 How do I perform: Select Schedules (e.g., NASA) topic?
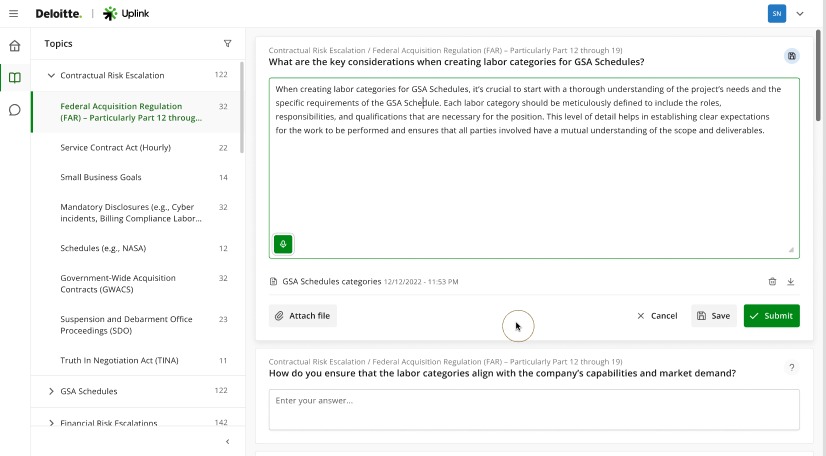click(x=137, y=249)
